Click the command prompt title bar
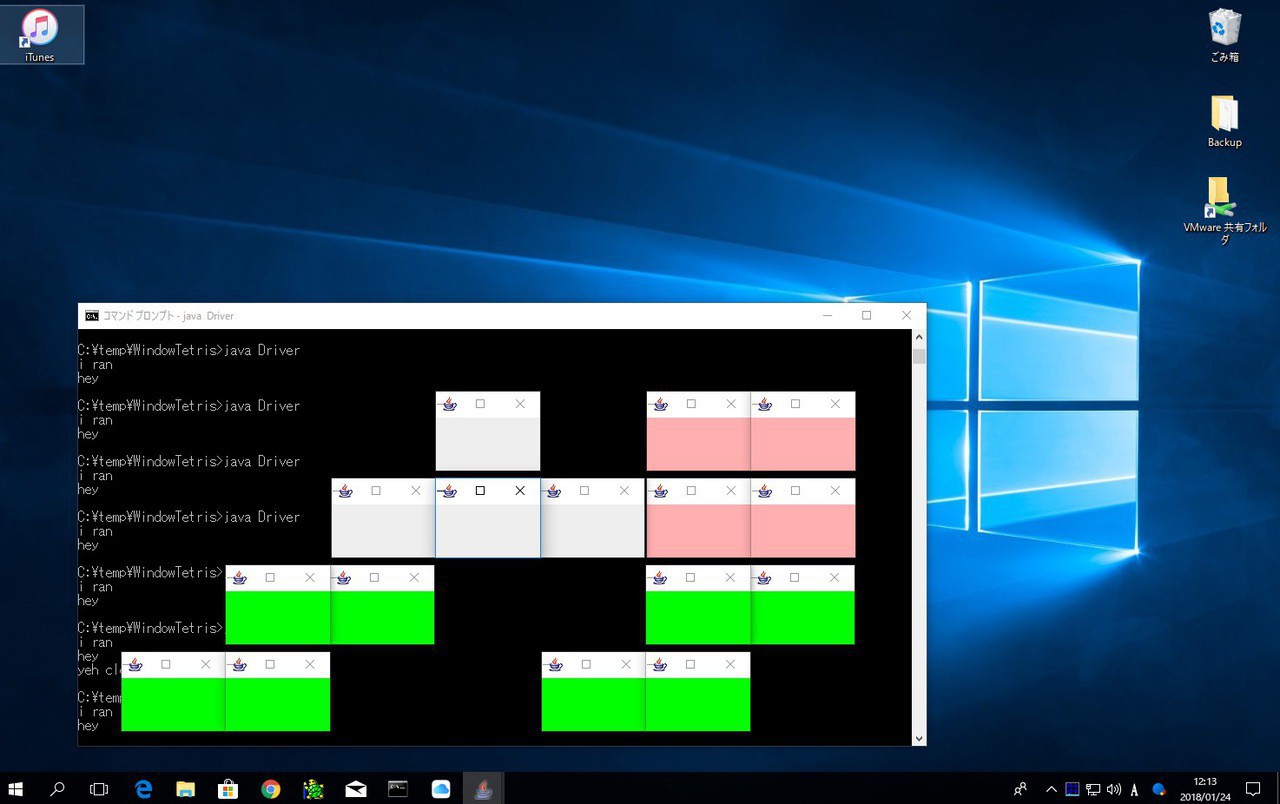 (x=500, y=316)
